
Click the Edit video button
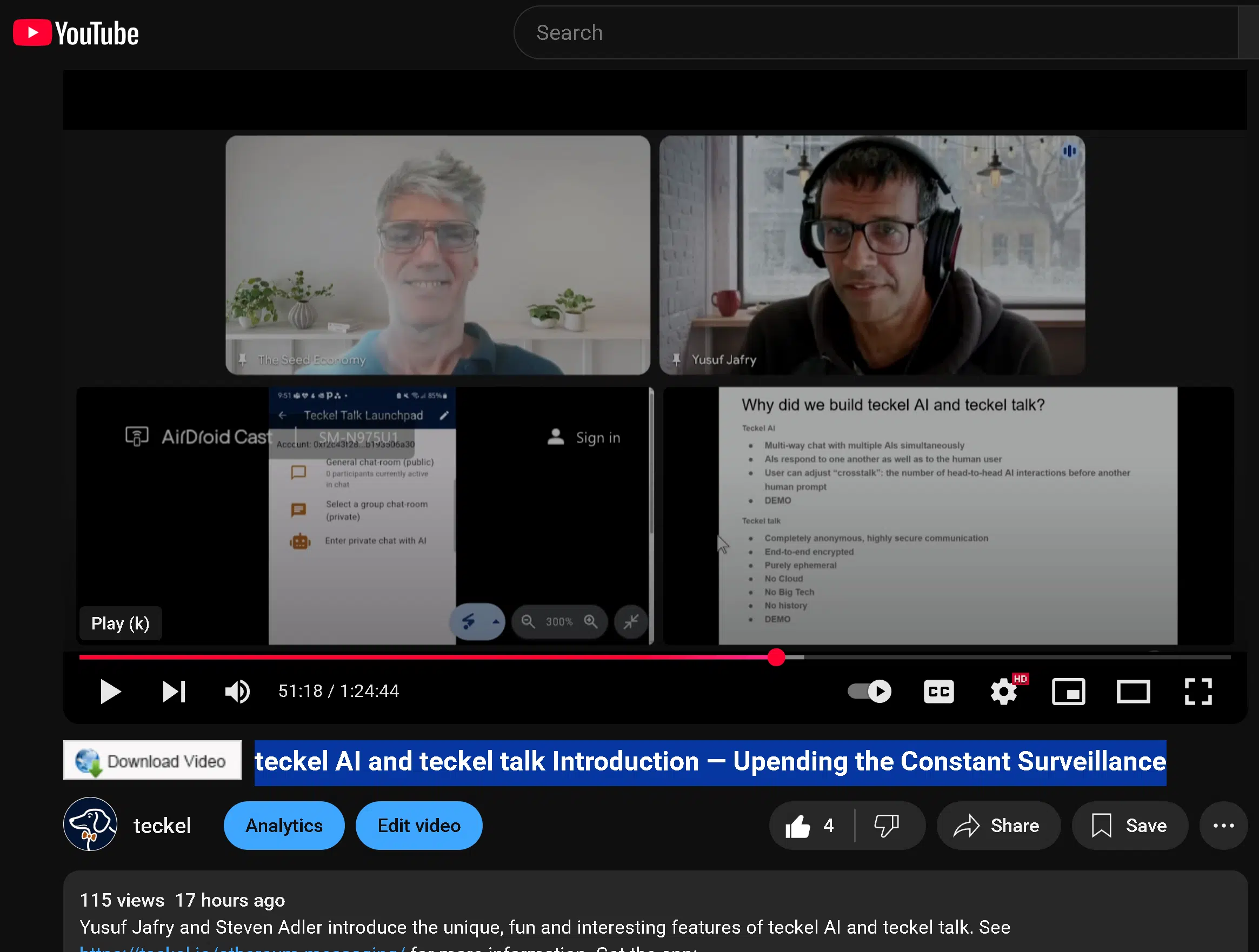419,826
